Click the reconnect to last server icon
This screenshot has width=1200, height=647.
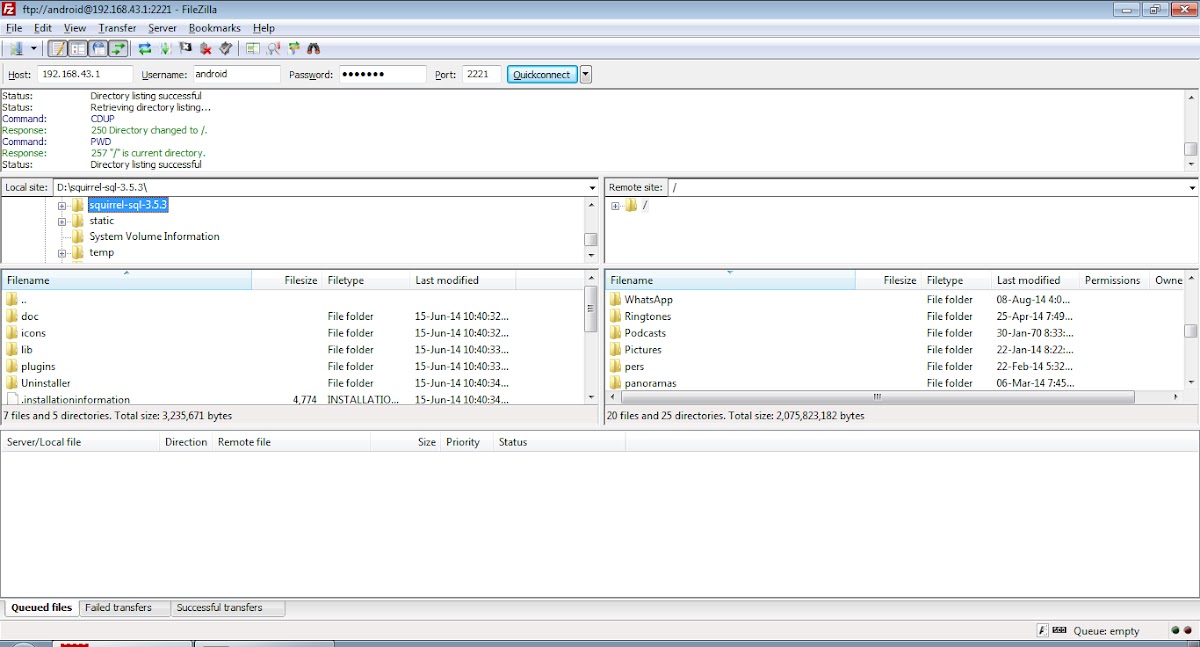pyautogui.click(x=226, y=48)
